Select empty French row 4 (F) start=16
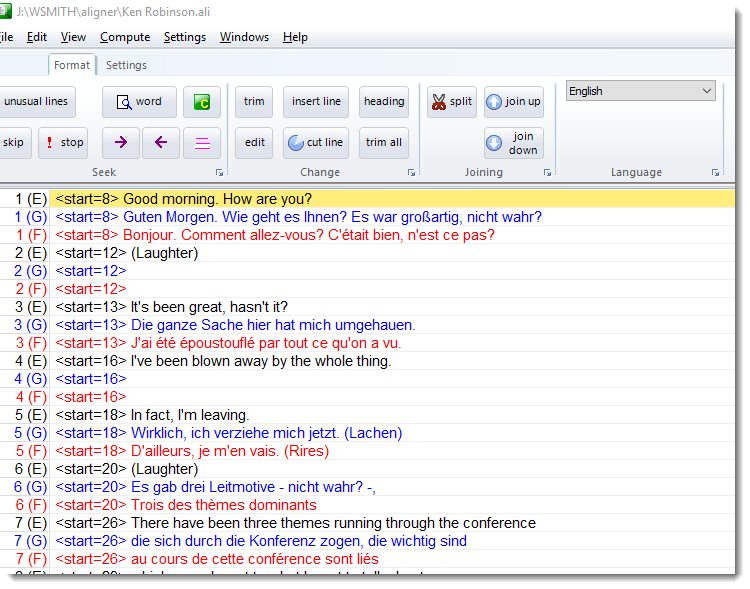Viewport: 750px width, 589px height. tap(367, 397)
